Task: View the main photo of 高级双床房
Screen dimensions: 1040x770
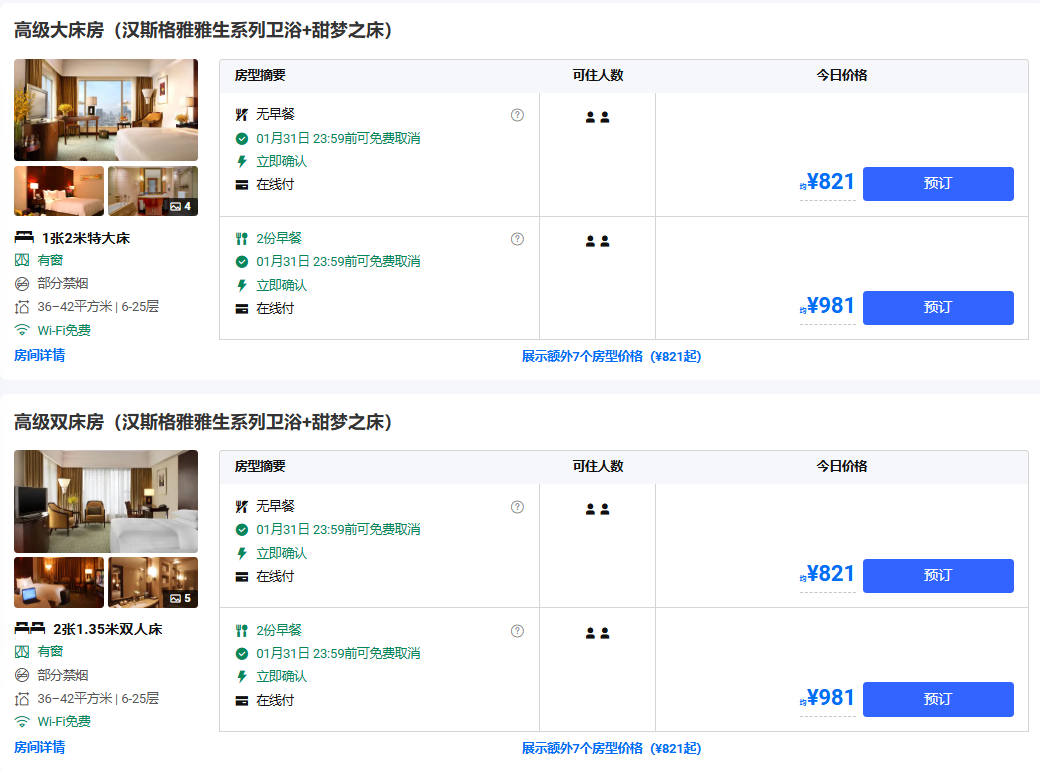Action: (x=106, y=501)
